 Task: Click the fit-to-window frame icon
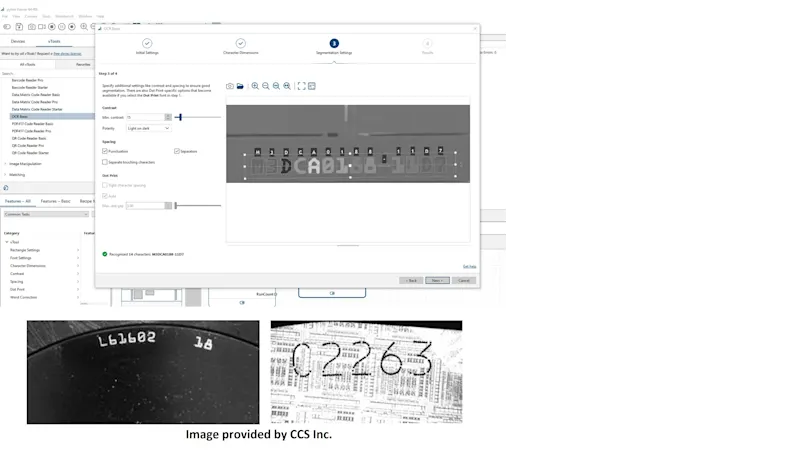coord(301,86)
